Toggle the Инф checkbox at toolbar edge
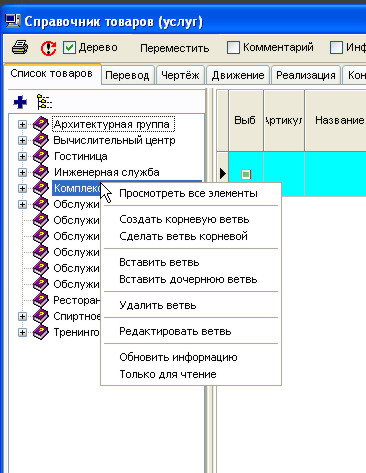 [x=336, y=48]
